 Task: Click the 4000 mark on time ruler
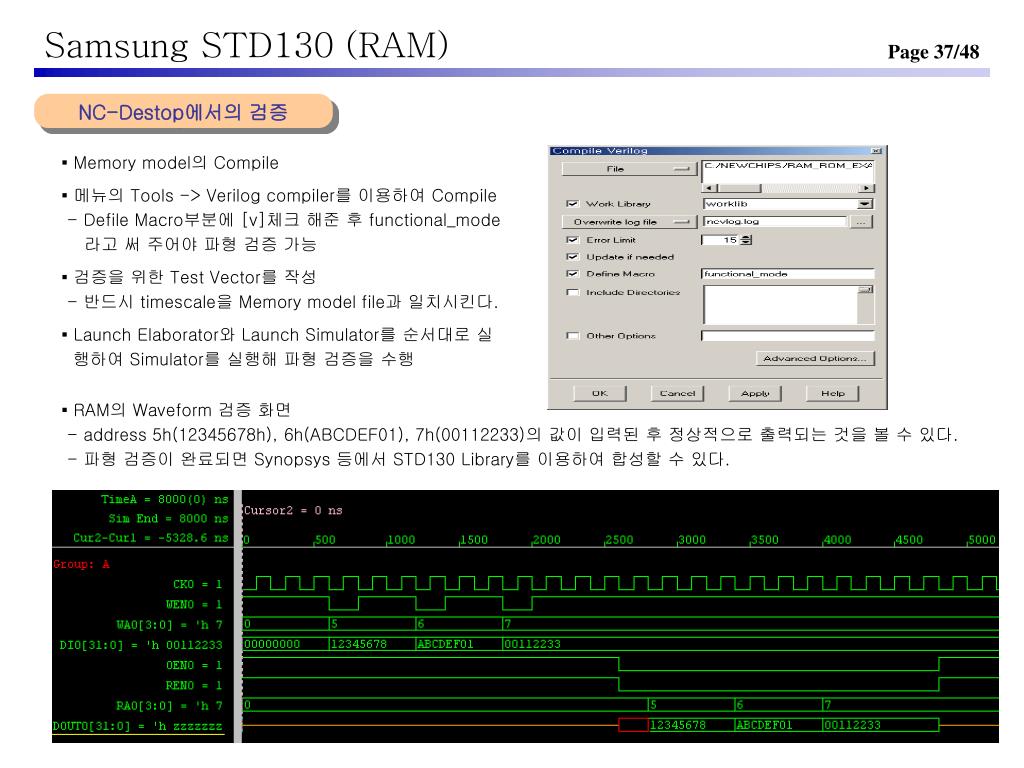point(837,540)
